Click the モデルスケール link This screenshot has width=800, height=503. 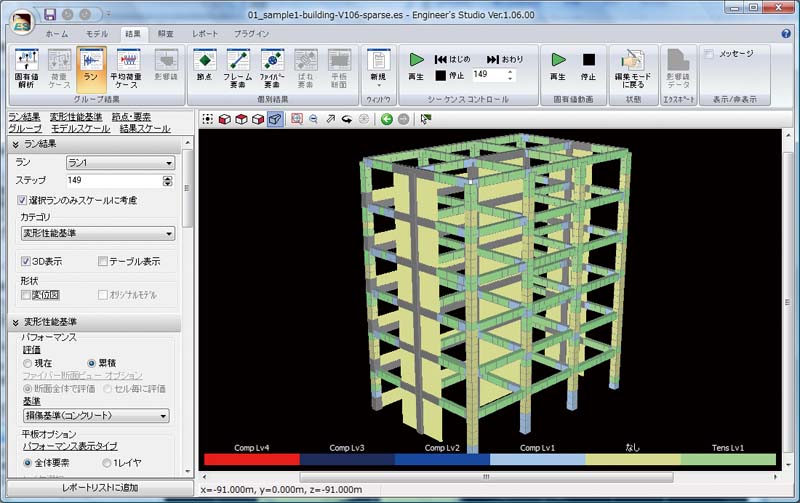click(x=81, y=129)
